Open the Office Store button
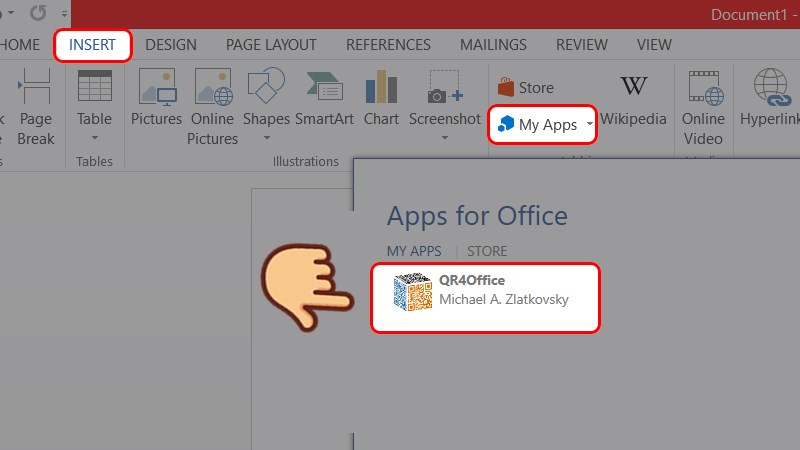The height and width of the screenshot is (450, 800). (526, 87)
